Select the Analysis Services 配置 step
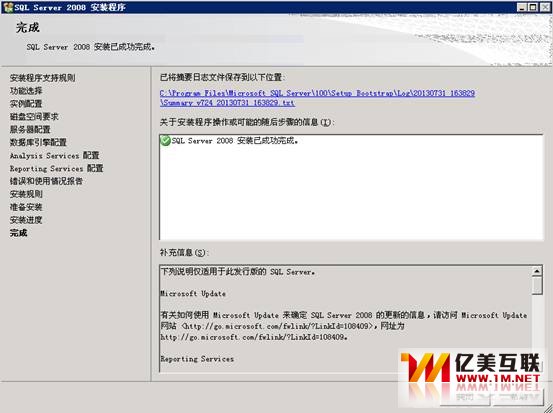 [55, 155]
